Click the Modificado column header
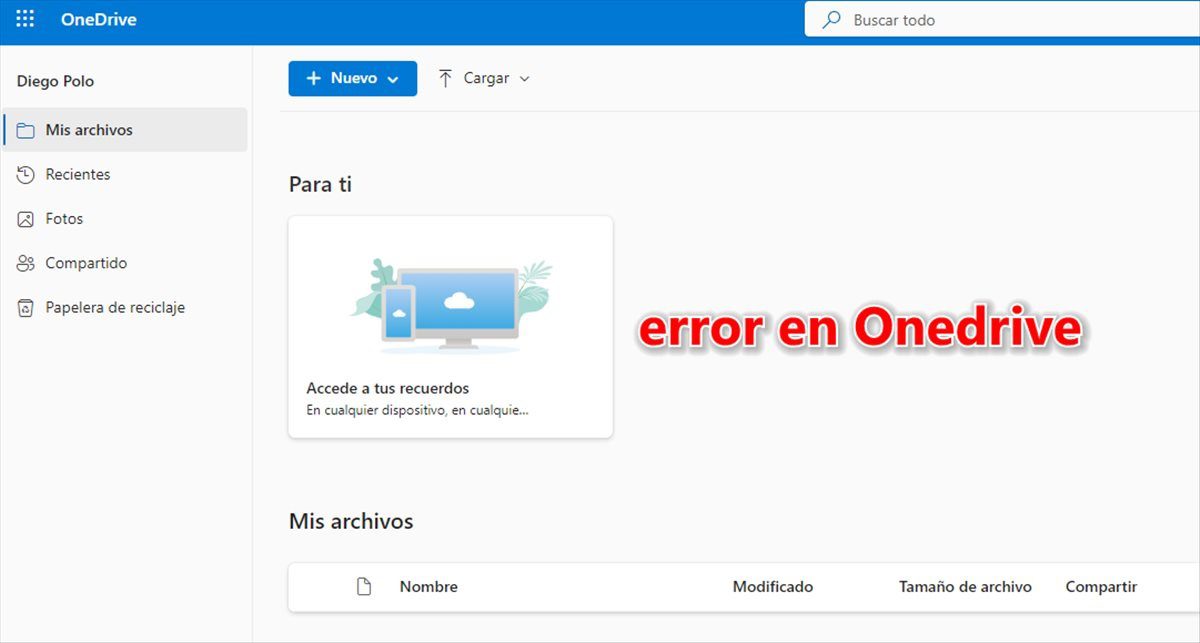 (x=772, y=587)
